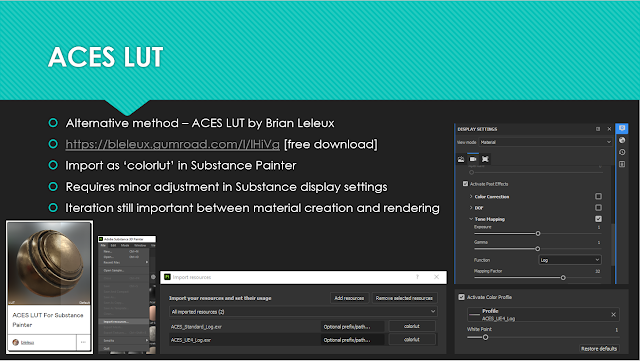
Task: Enable the Color Correction checkbox
Action: tap(598, 196)
